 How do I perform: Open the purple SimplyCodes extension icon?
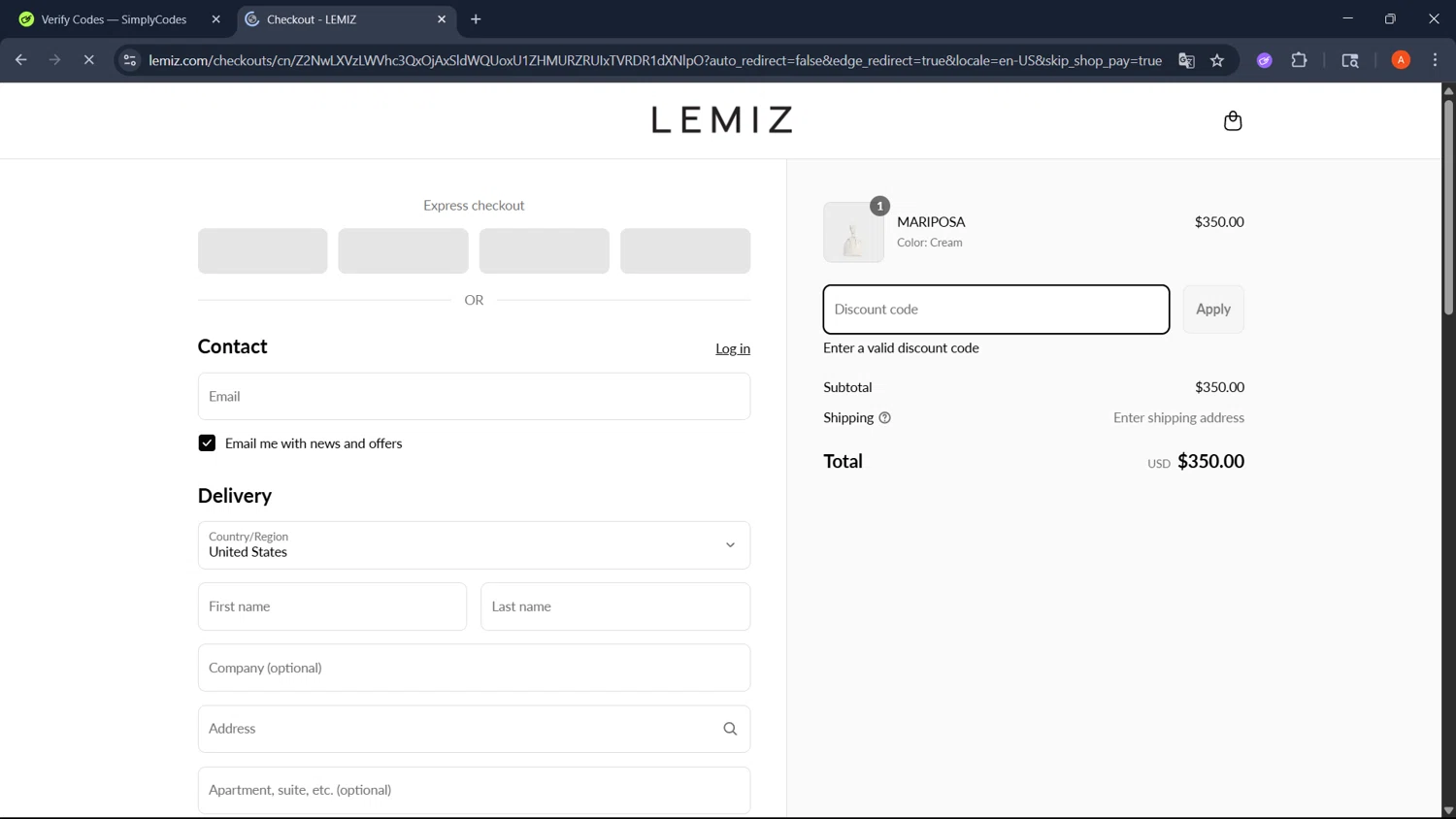(x=1264, y=60)
